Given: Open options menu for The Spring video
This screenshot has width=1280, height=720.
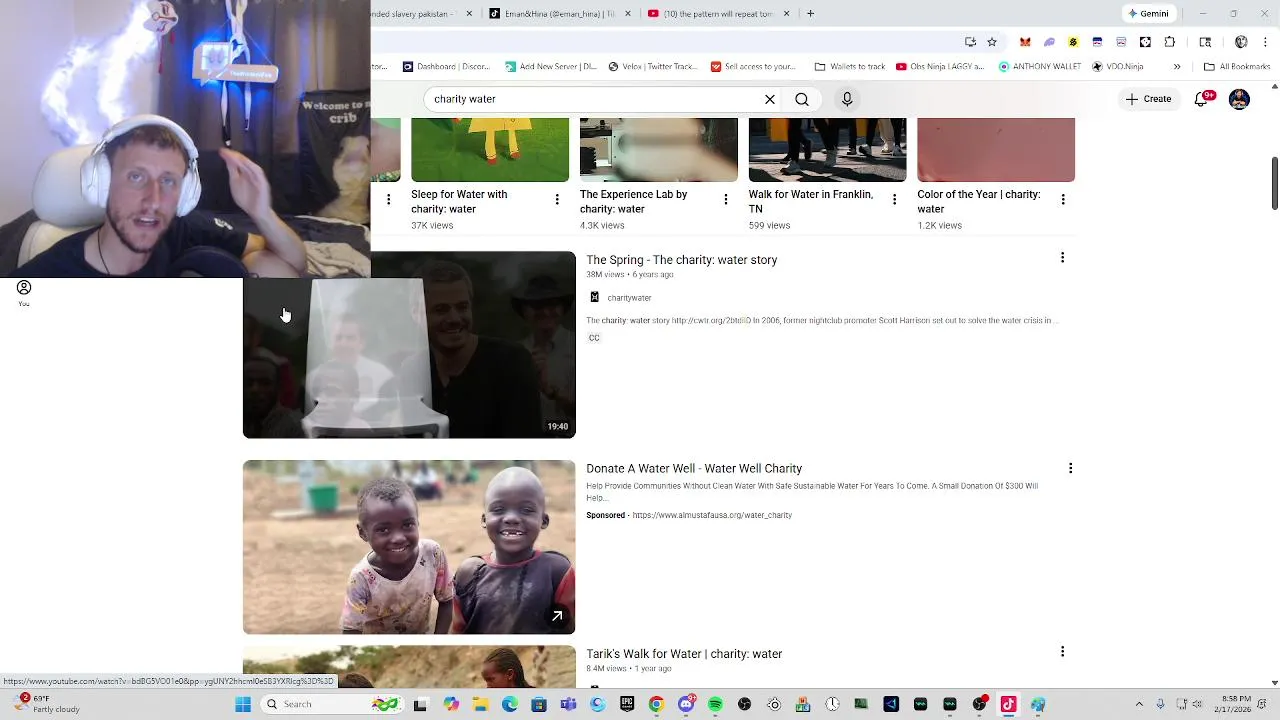Looking at the screenshot, I should (1062, 258).
